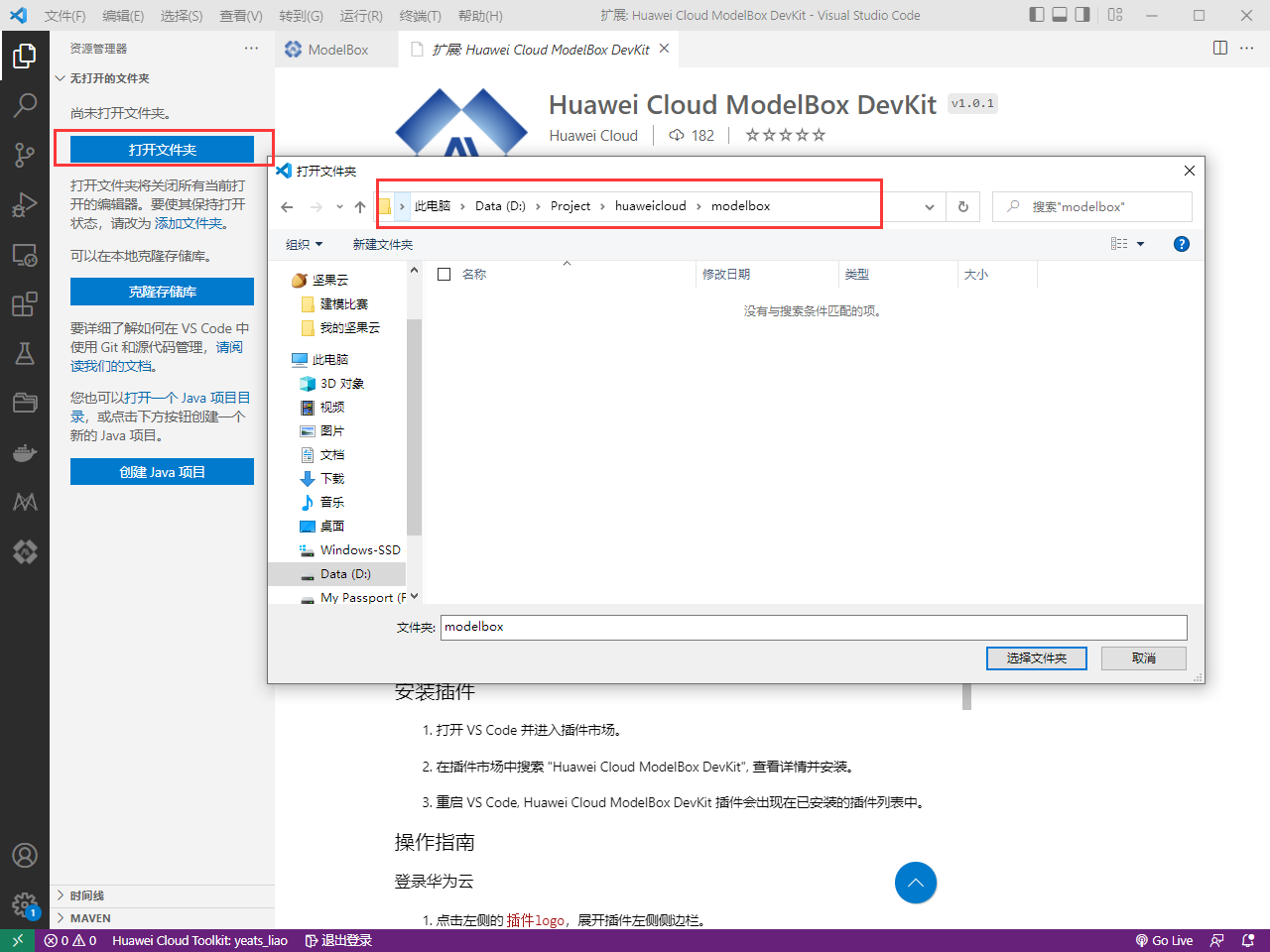Refresh the folder dialog location
This screenshot has height=952, width=1270.
tap(962, 206)
